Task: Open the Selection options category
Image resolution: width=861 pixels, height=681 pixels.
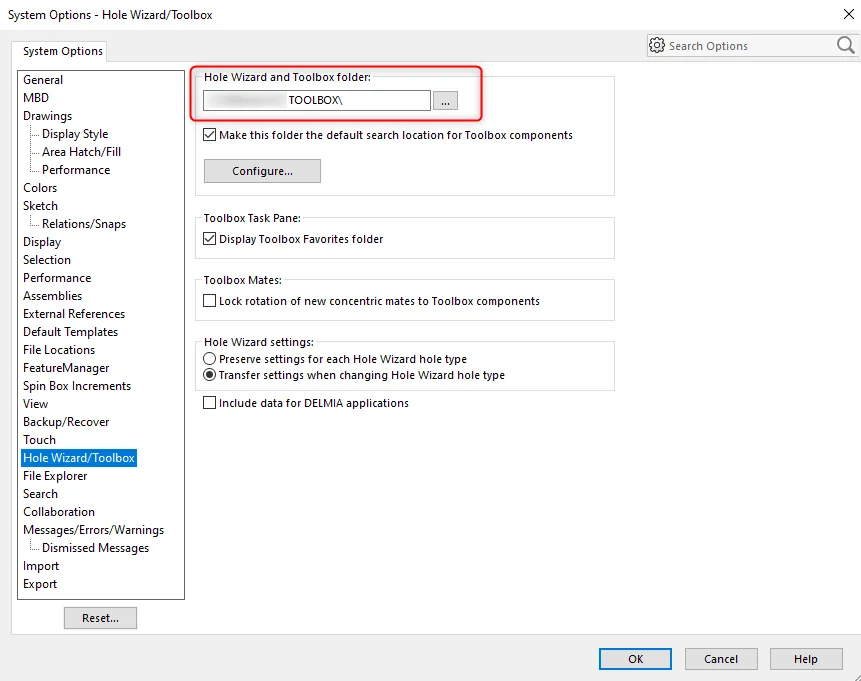Action: (47, 260)
